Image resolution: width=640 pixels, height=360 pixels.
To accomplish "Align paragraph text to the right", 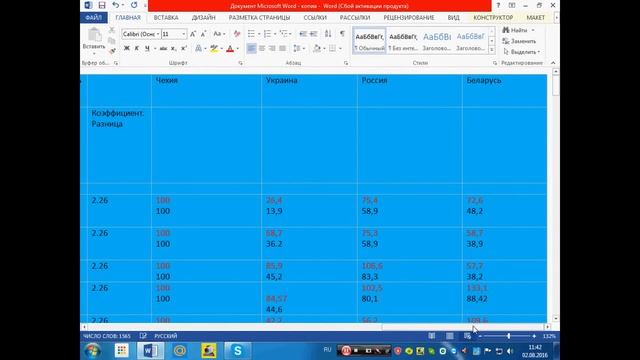I will 272,49.
